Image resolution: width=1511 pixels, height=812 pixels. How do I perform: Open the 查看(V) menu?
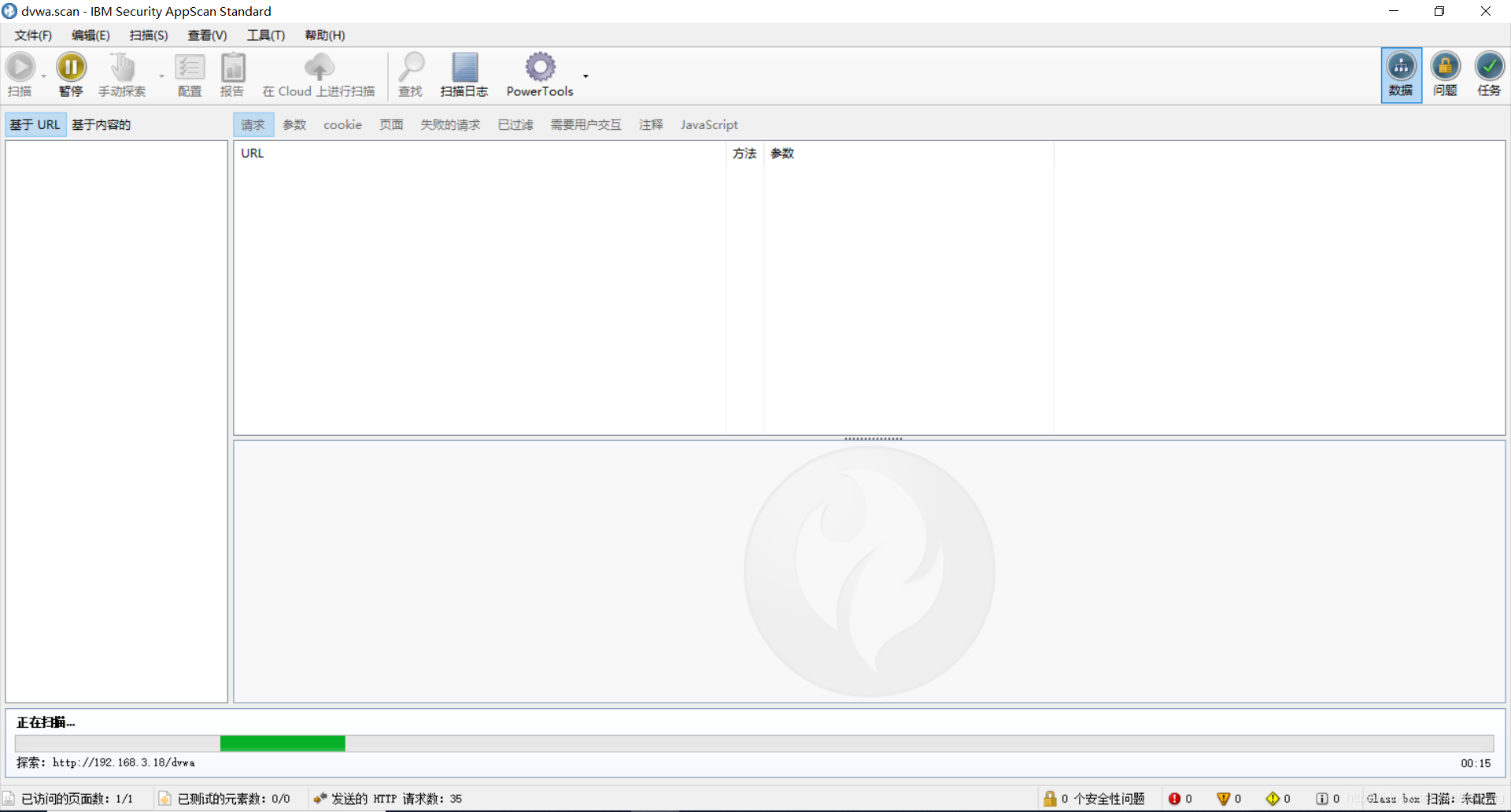(207, 35)
